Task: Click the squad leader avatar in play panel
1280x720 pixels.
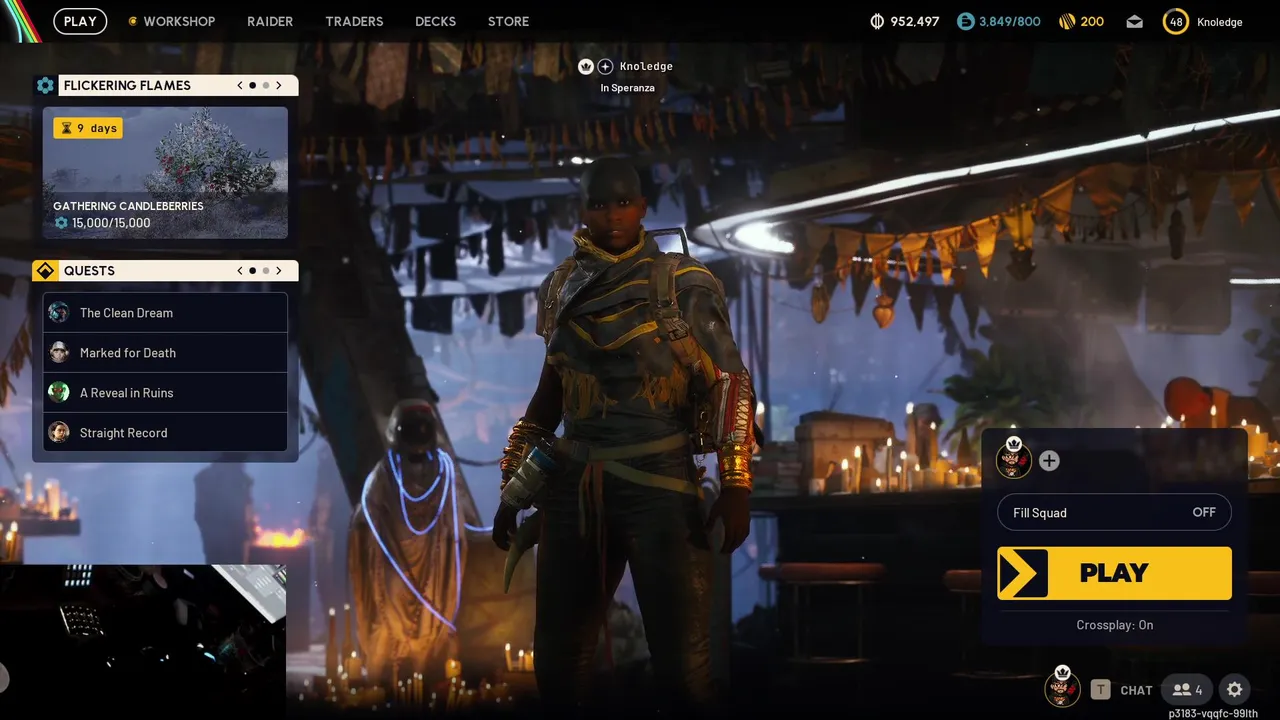Action: pos(1014,460)
